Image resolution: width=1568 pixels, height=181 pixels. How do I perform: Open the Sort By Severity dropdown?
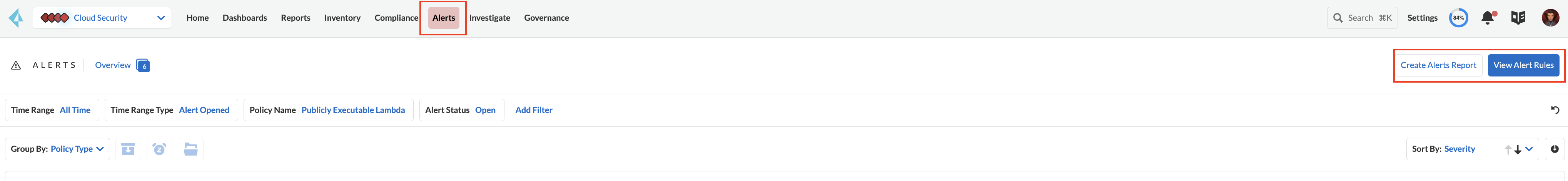1529,149
